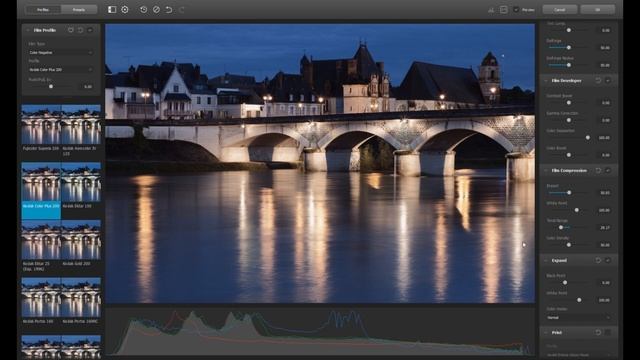The height and width of the screenshot is (360, 640).
Task: Reset the Film Compression section
Action: coord(598,171)
